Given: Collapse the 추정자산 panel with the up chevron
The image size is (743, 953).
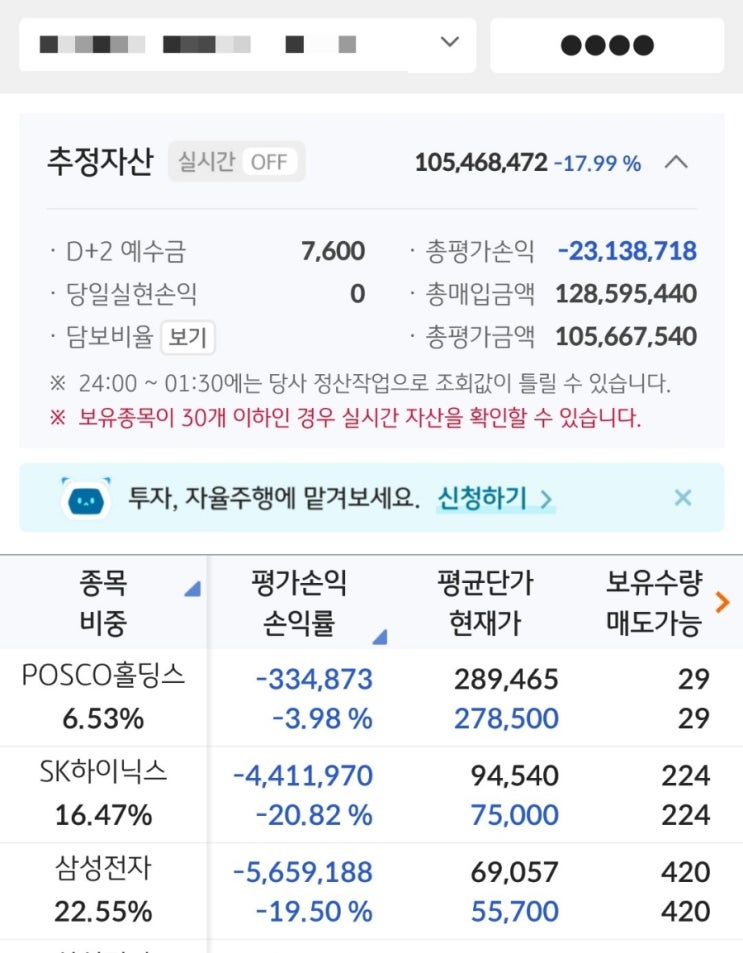Looking at the screenshot, I should point(676,162).
